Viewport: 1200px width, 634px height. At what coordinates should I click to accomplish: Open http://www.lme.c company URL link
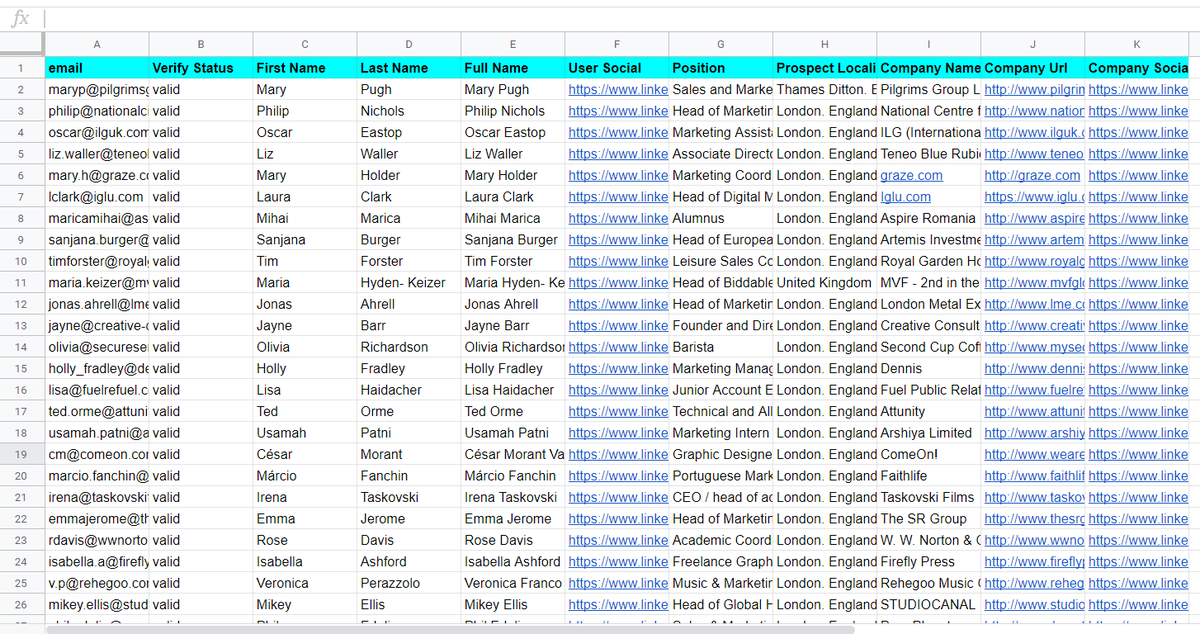tap(1034, 305)
